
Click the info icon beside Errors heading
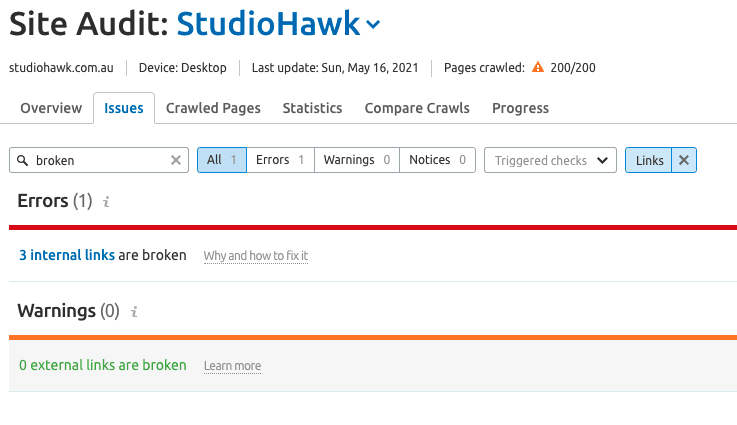point(107,202)
